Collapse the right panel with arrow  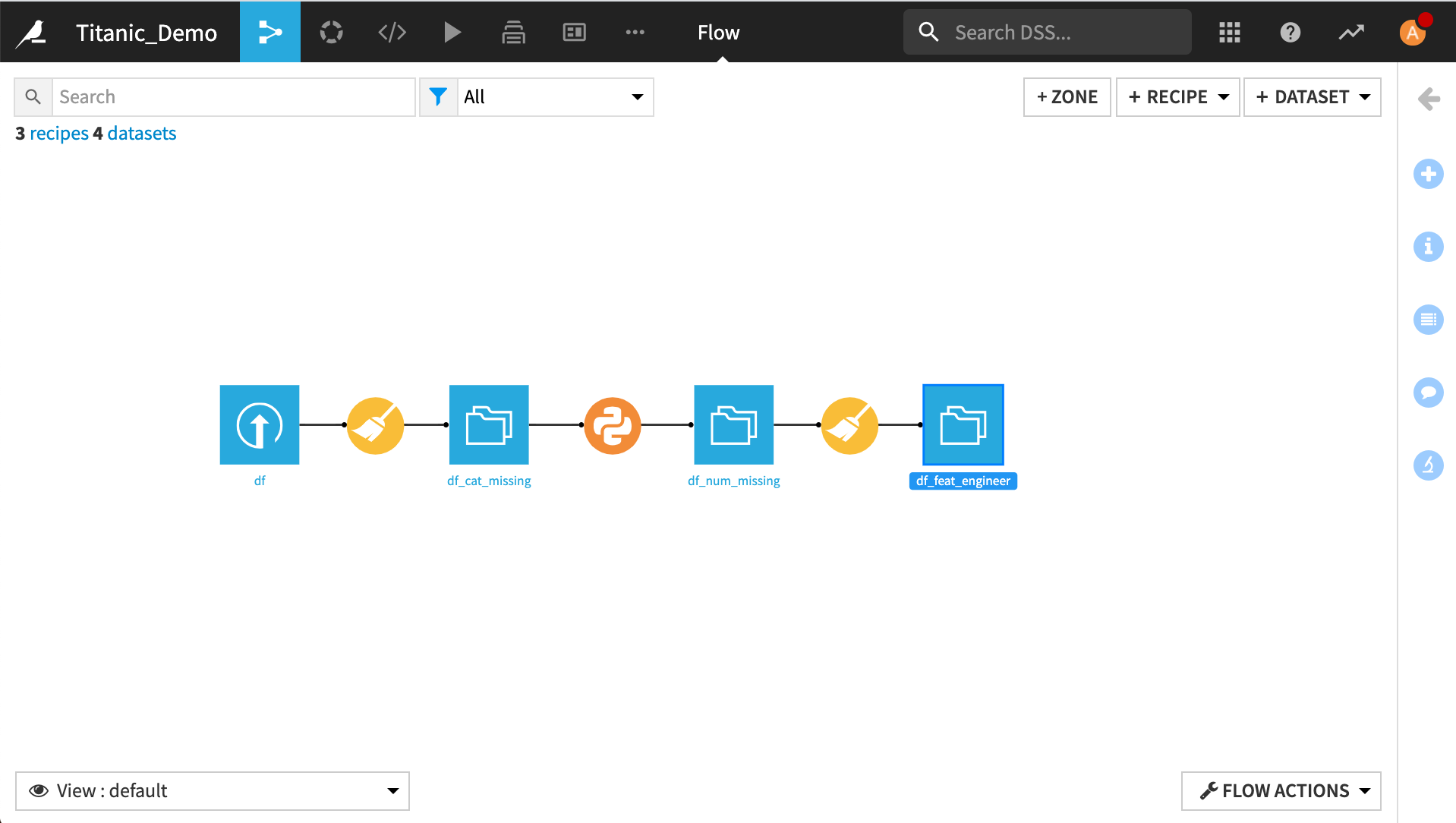(1429, 99)
